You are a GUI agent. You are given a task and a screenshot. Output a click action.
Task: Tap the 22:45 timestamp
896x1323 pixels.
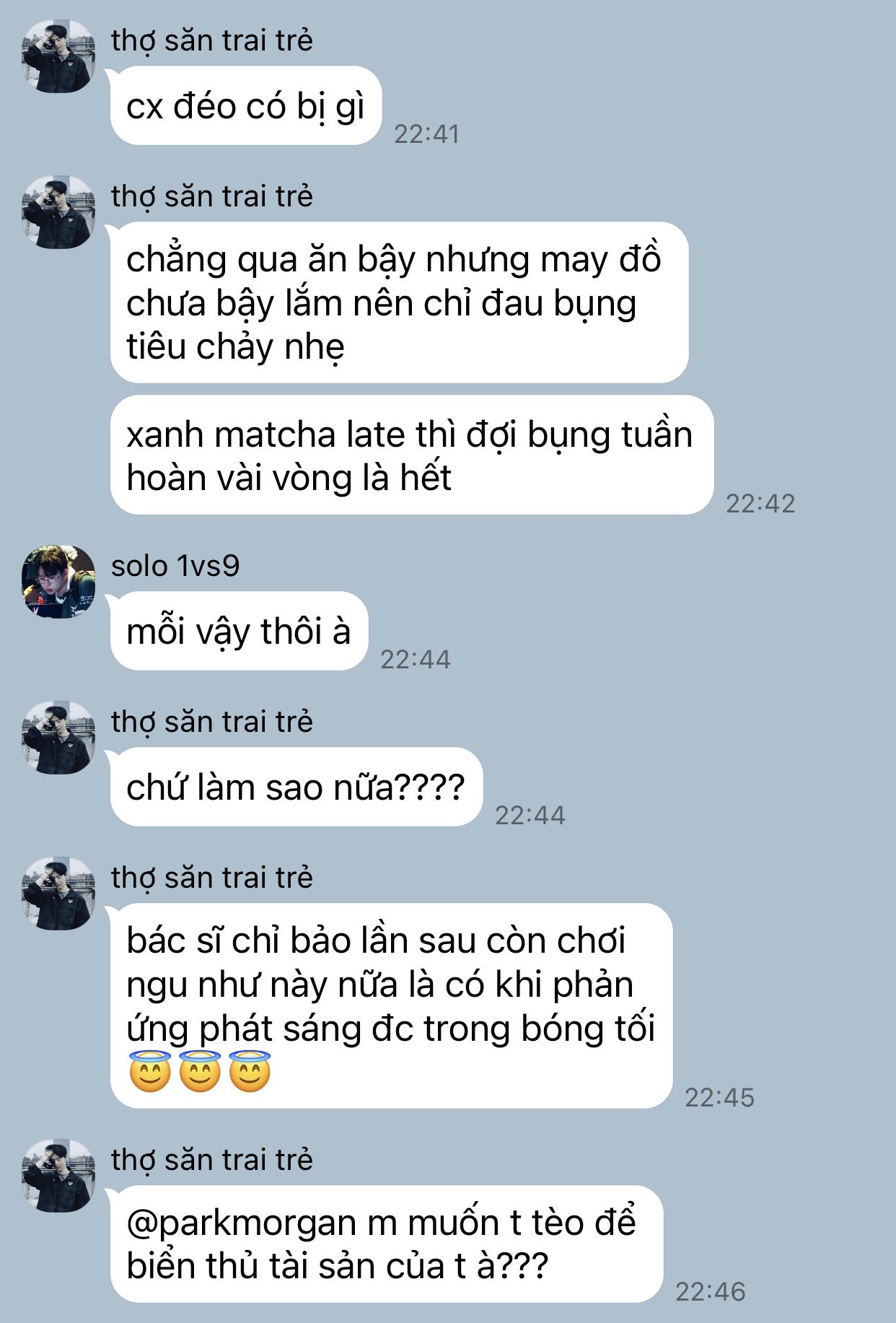719,1097
